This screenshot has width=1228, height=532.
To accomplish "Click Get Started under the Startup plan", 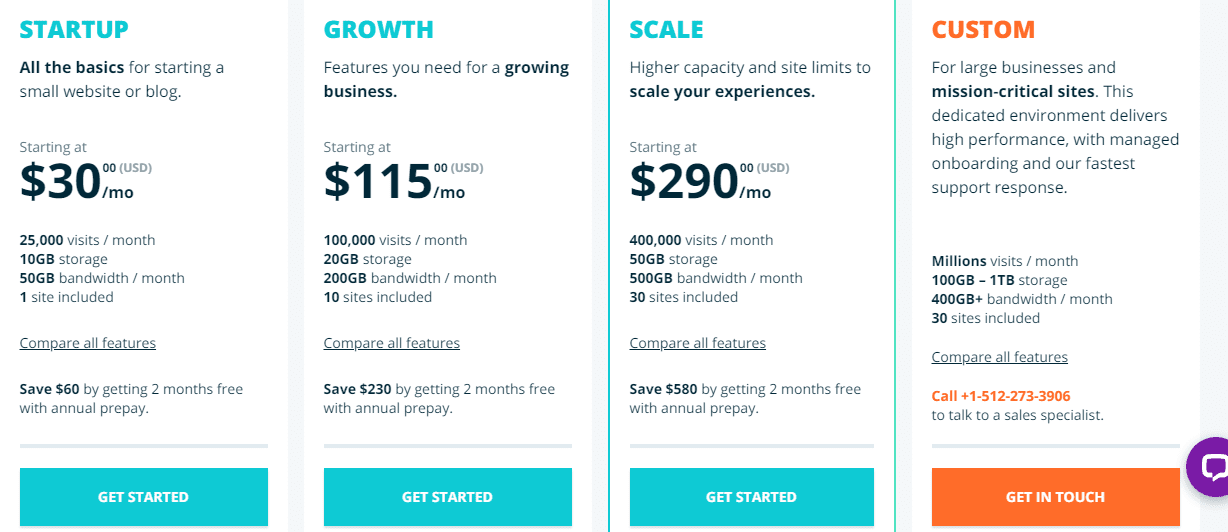I will (144, 497).
